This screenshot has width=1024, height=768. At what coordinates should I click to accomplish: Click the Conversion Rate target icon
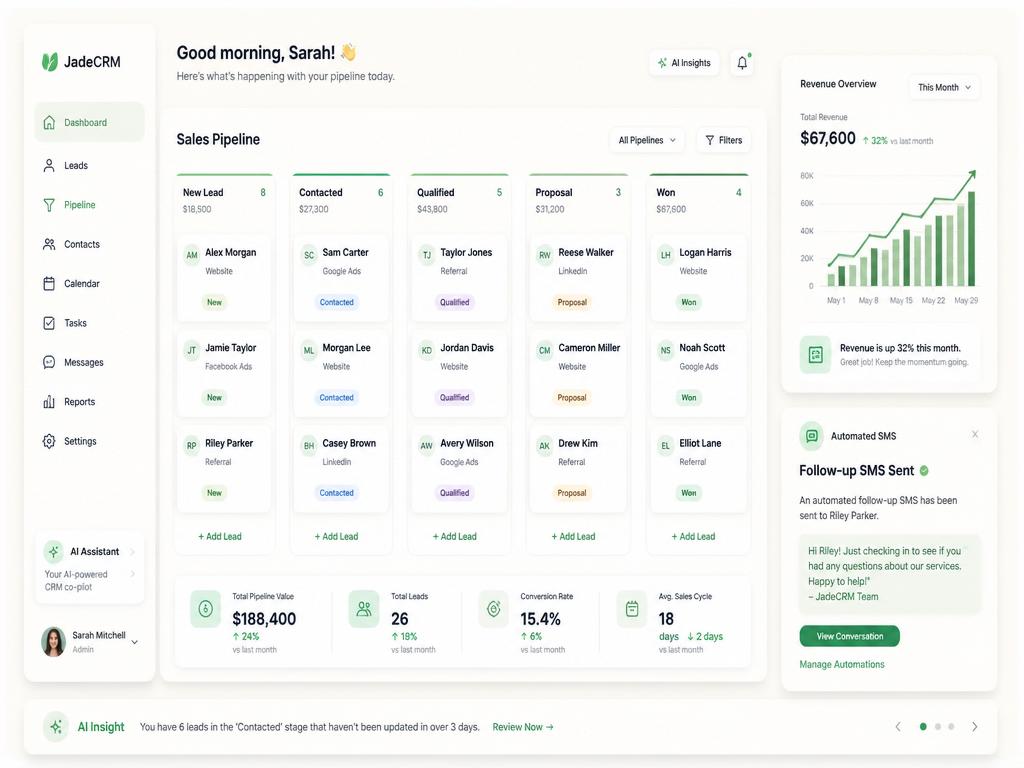(x=494, y=609)
